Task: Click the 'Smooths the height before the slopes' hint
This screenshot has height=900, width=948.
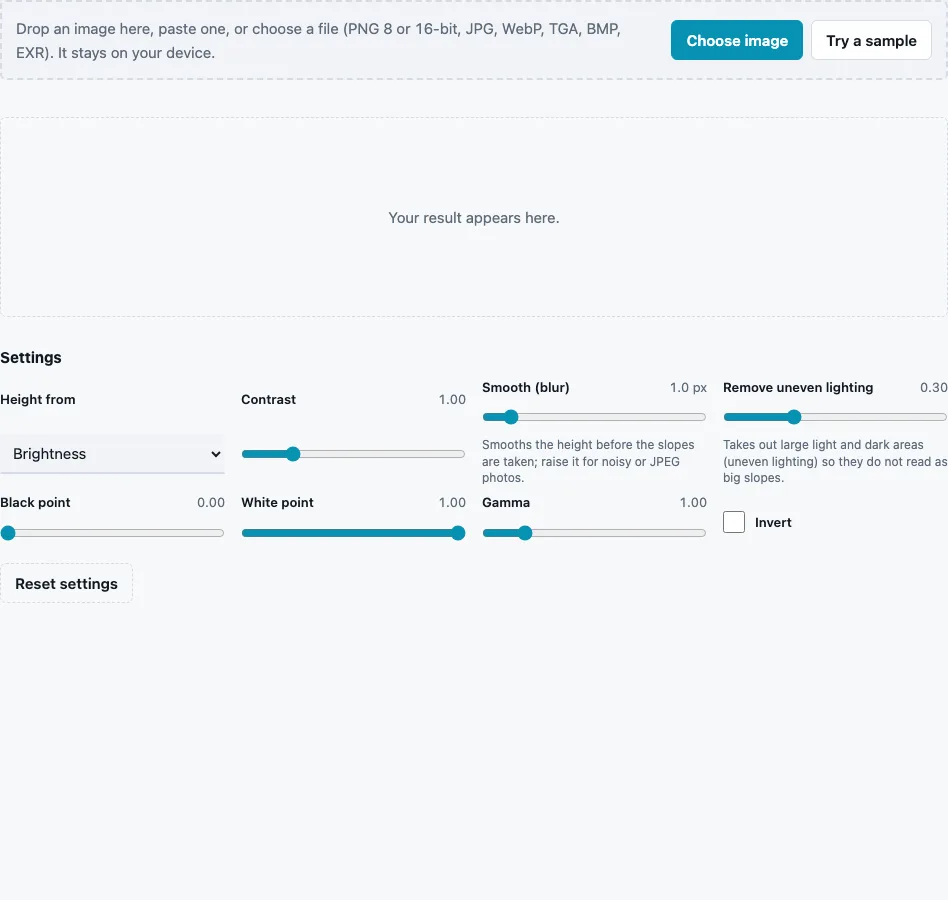Action: coord(588,461)
